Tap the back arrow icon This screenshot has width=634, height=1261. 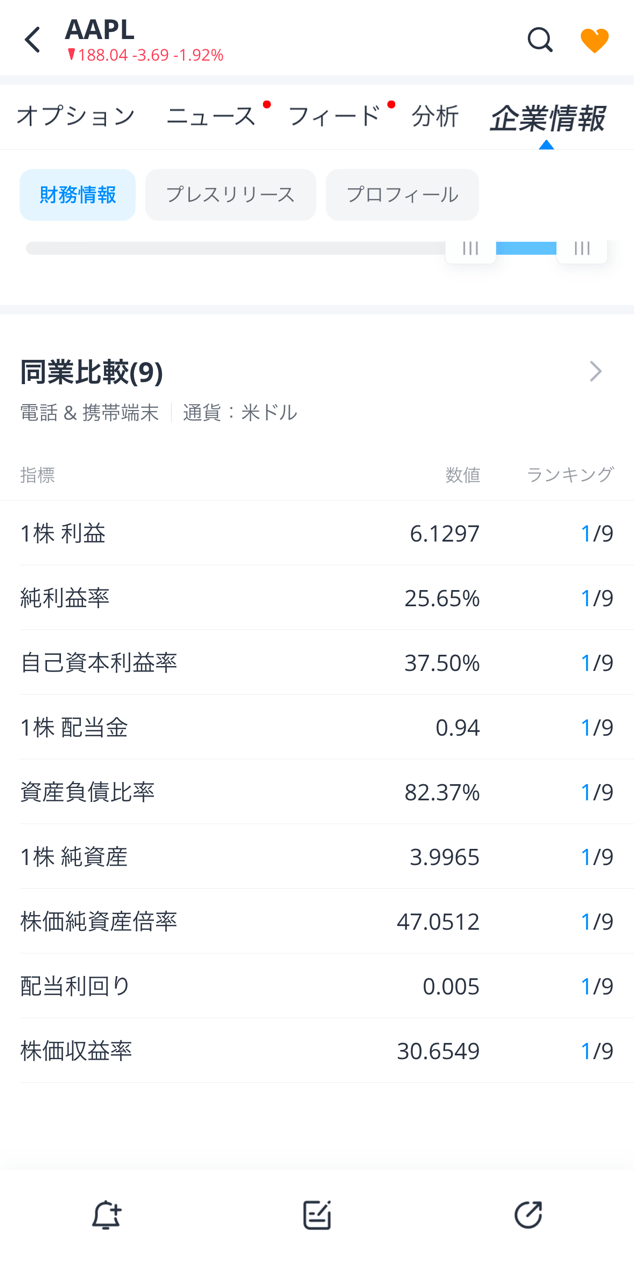coord(33,40)
